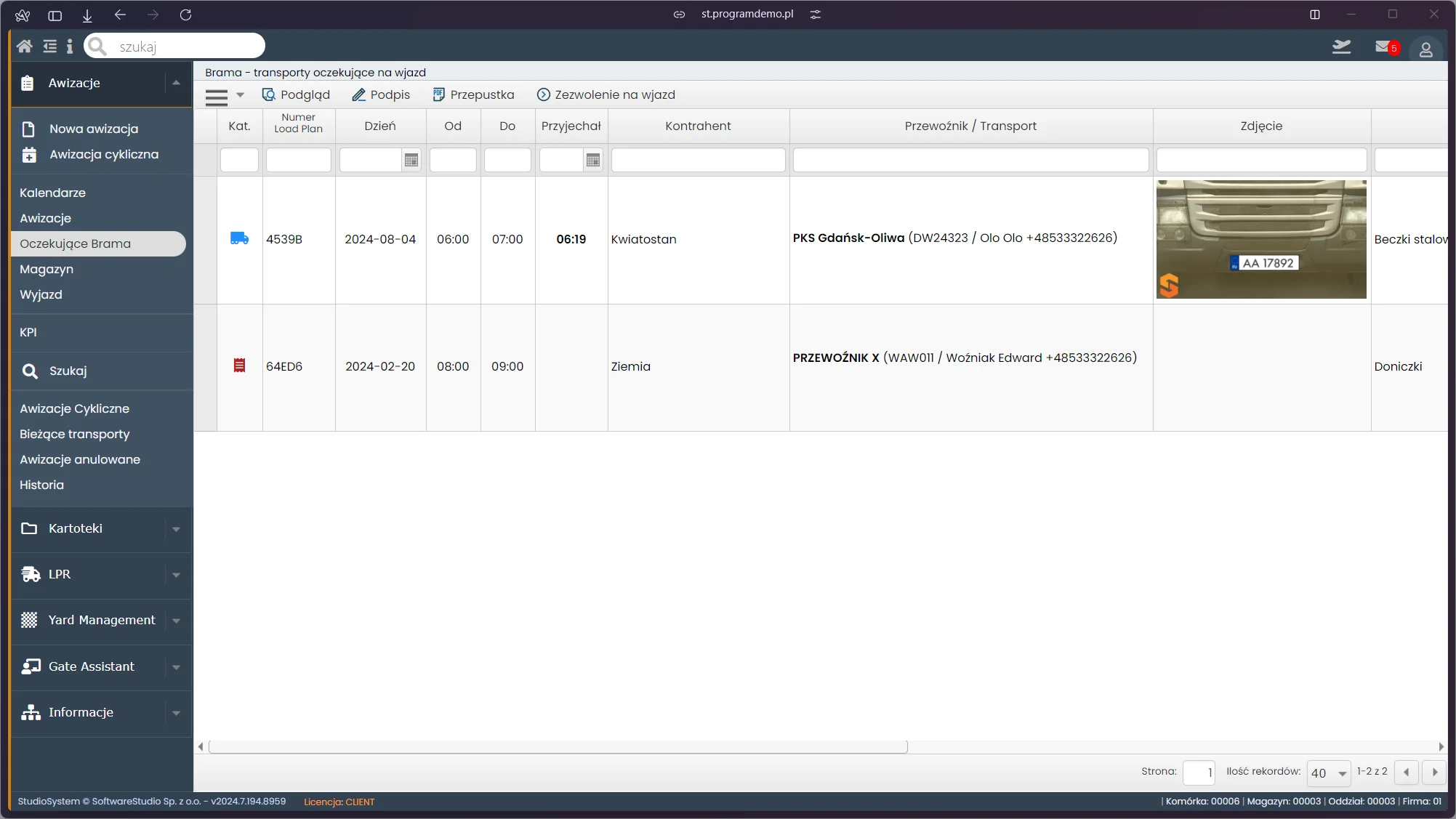Screen dimensions: 1456x819
Task: Expand the Gate Assistant section arrow
Action: pos(176,667)
